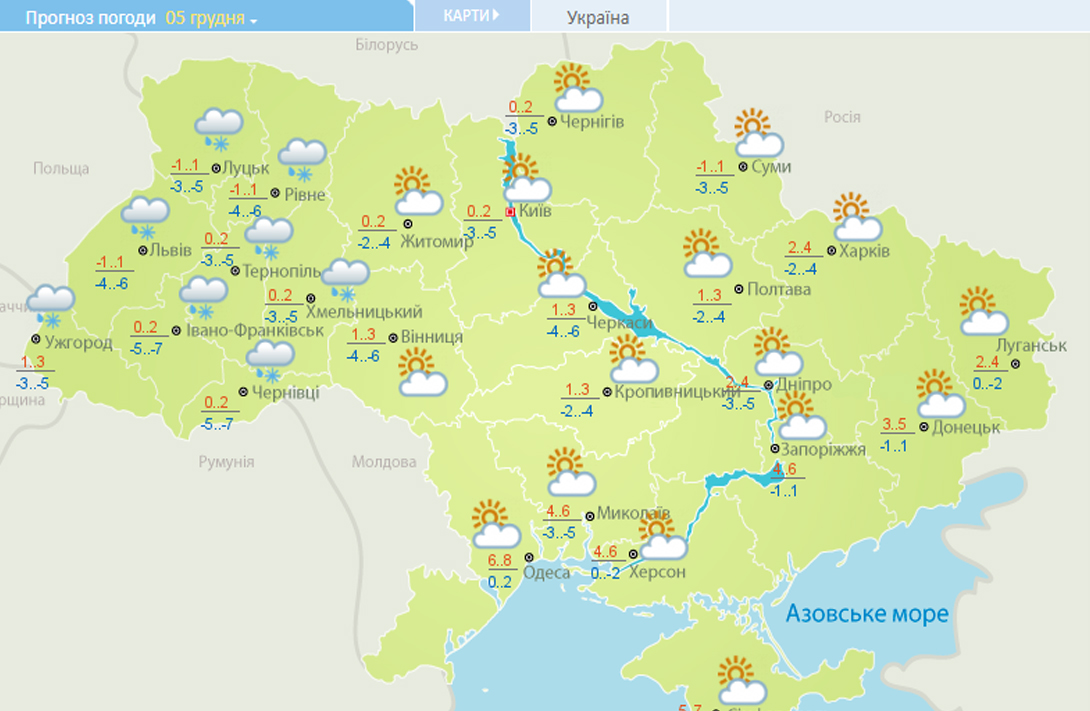Viewport: 1090px width, 711px height.
Task: Click the sleet cloud icon above Львів
Action: coord(146,216)
